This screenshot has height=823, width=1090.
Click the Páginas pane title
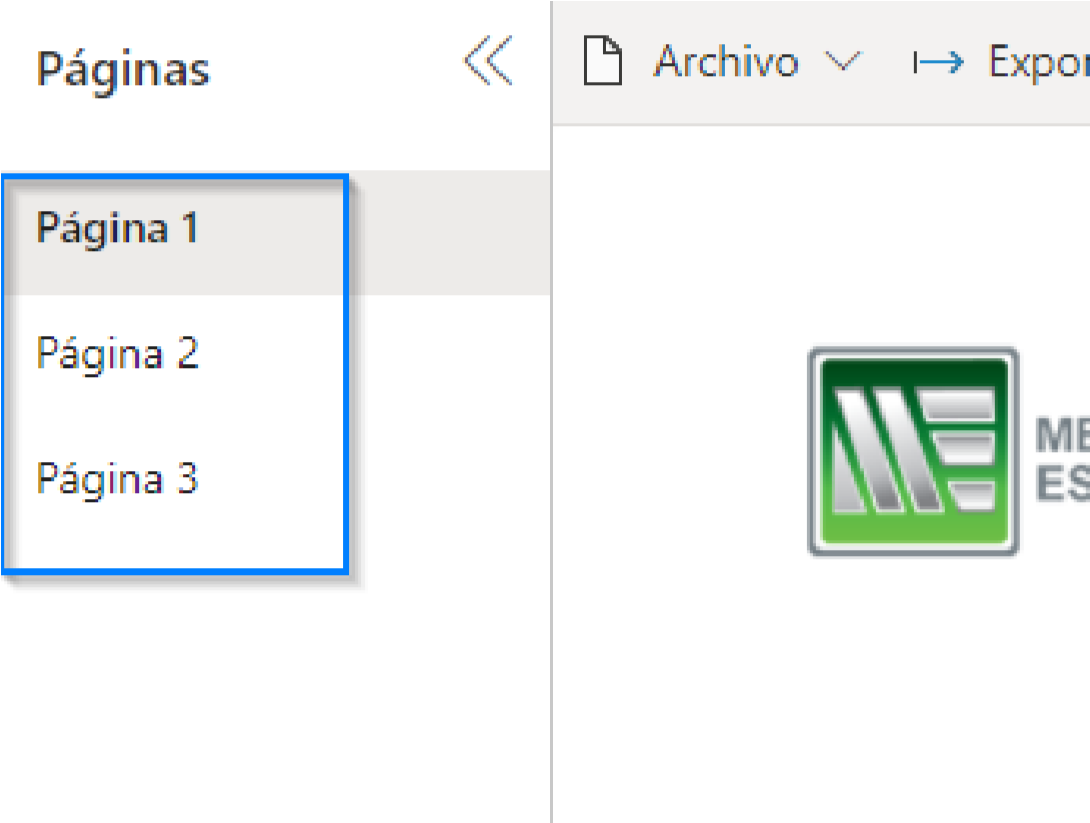(122, 70)
